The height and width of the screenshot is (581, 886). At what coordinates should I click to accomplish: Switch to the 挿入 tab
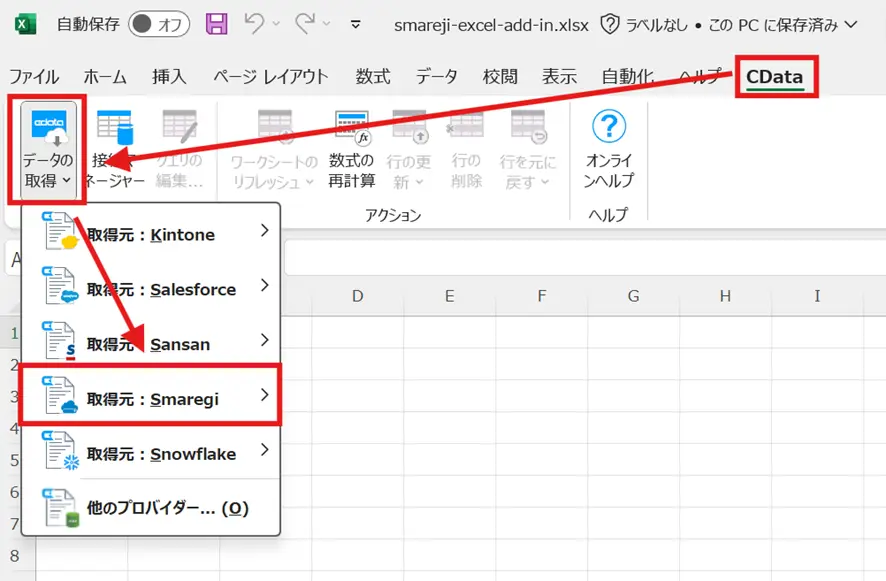(169, 76)
